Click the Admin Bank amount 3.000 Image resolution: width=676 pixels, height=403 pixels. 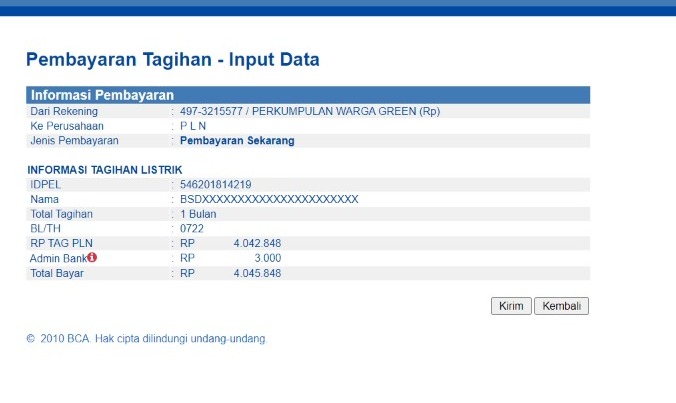click(267, 258)
